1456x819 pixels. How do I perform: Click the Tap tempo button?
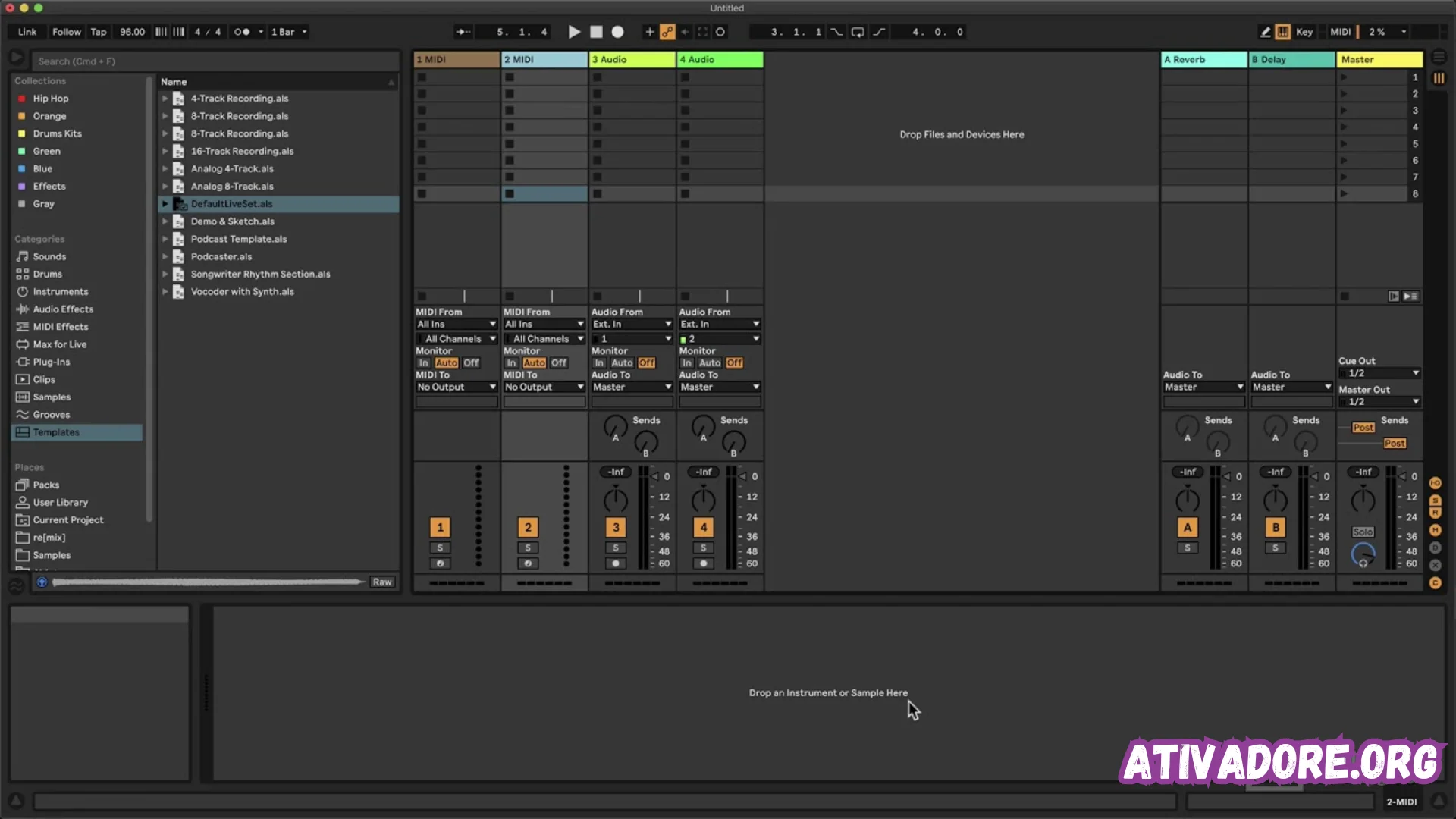(x=99, y=32)
